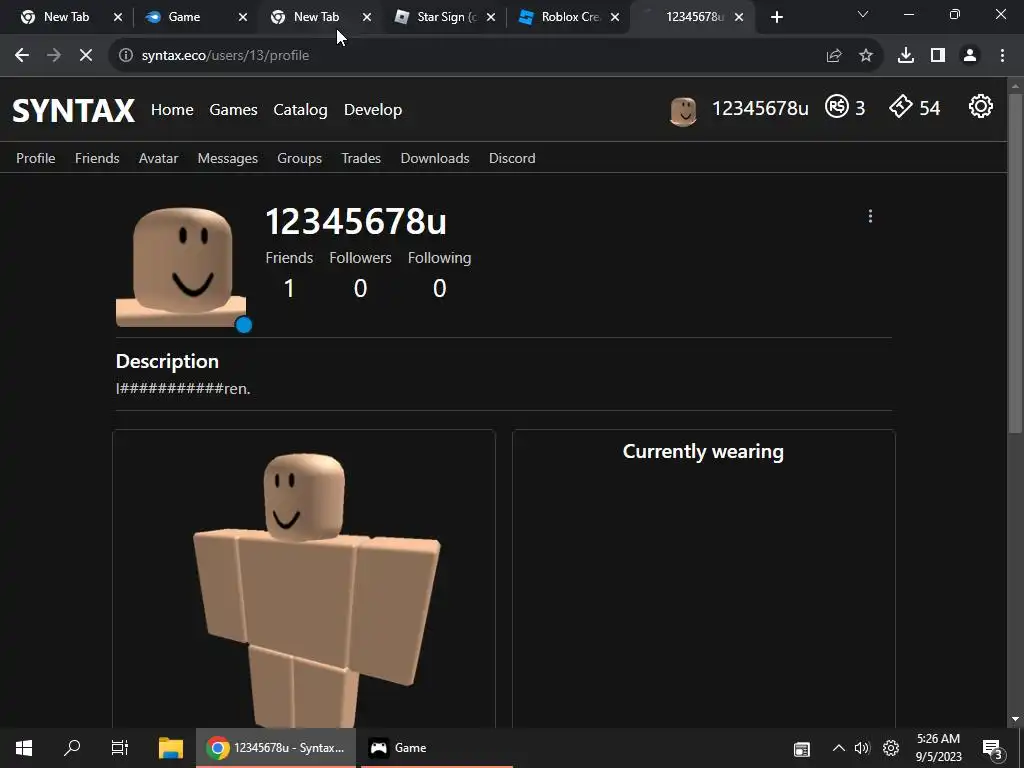Image resolution: width=1024 pixels, height=768 pixels.
Task: Click the tickets currency icon
Action: [901, 106]
